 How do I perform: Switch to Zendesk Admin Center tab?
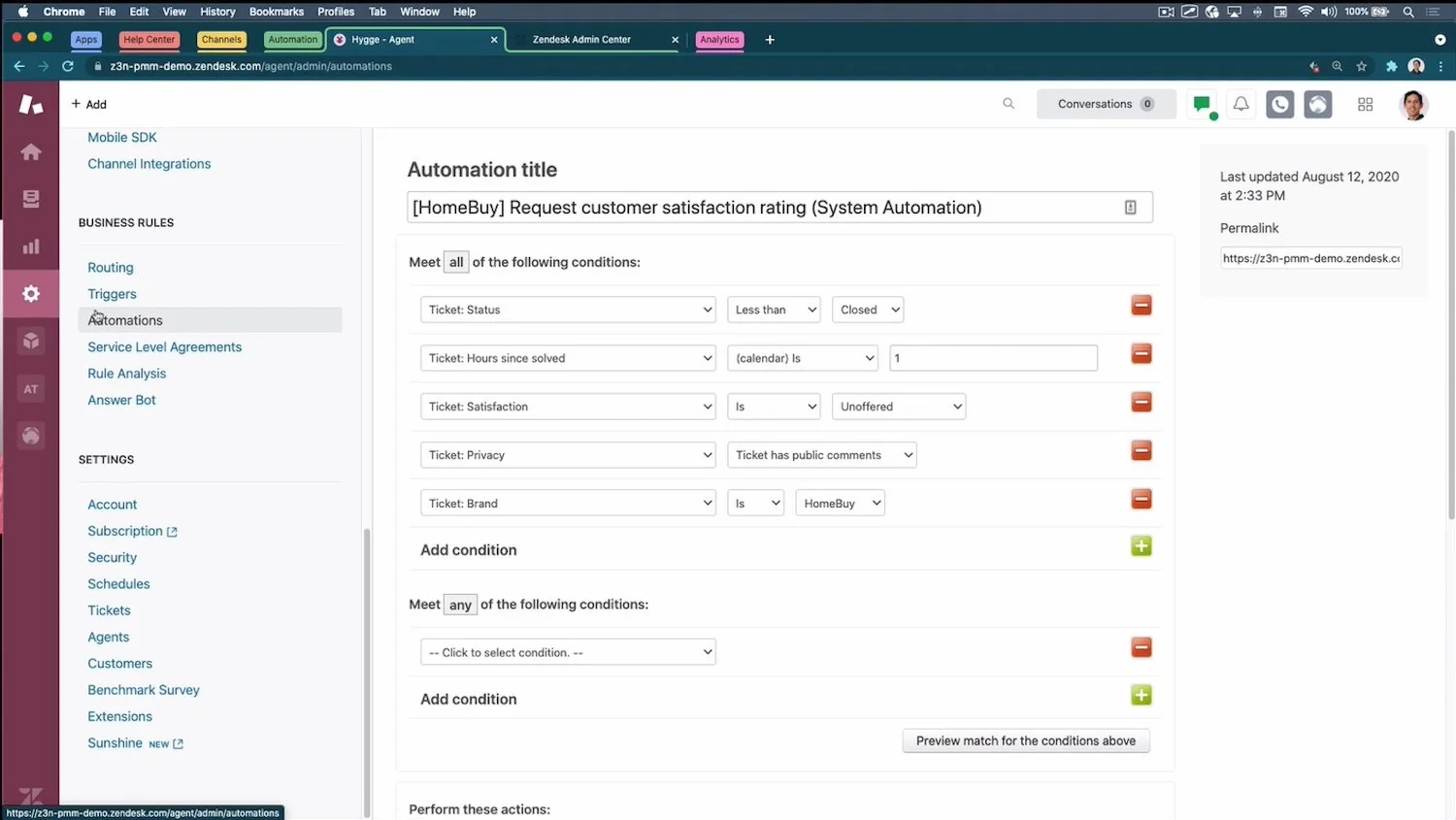pyautogui.click(x=594, y=40)
